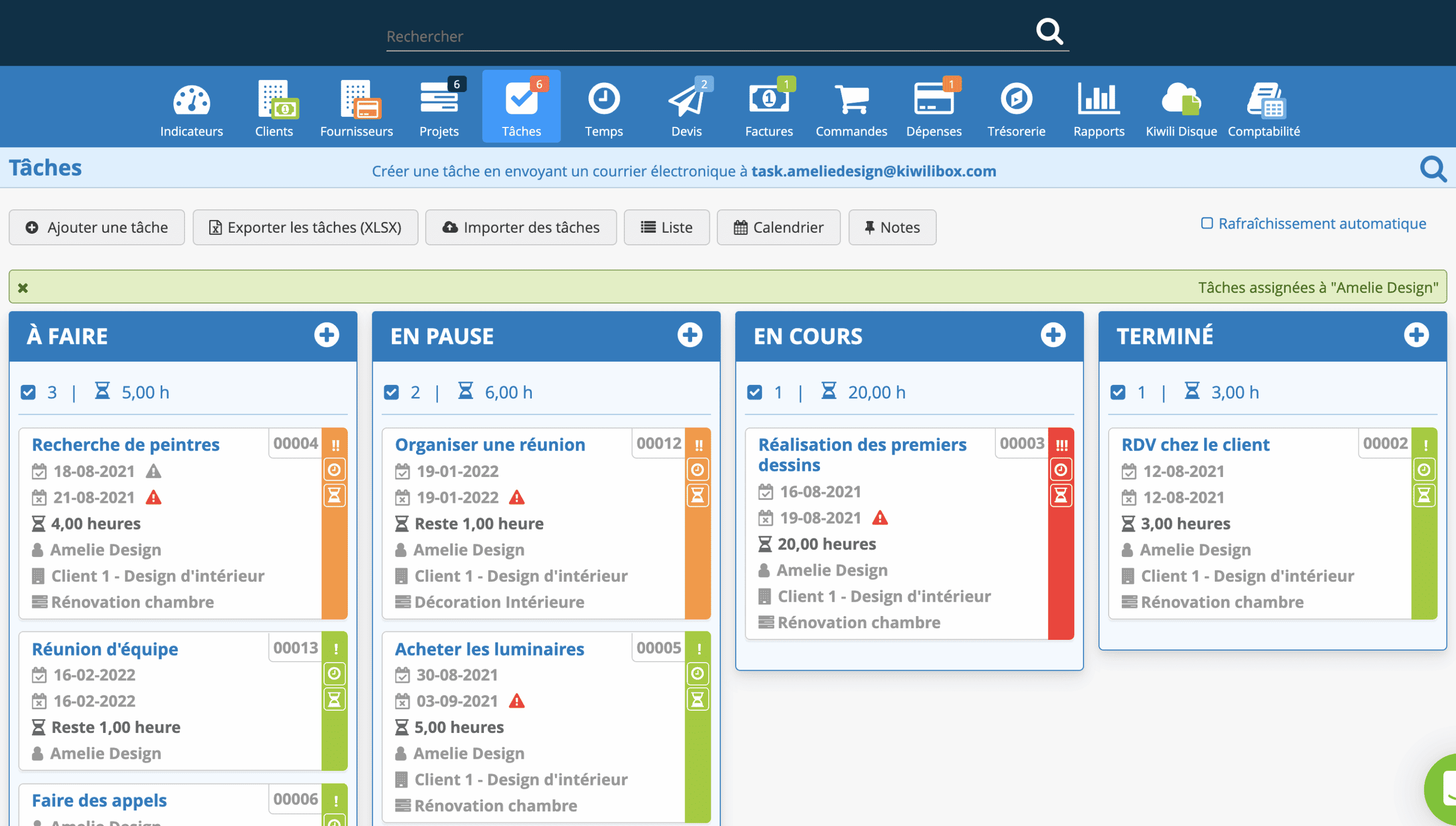Open the Temps time tracking module
1456x826 pixels.
(604, 107)
